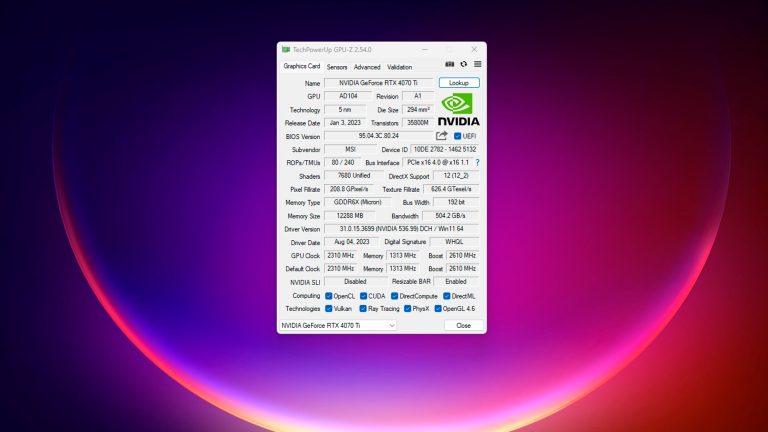Image resolution: width=768 pixels, height=432 pixels.
Task: Click the Lookup button
Action: tap(459, 83)
